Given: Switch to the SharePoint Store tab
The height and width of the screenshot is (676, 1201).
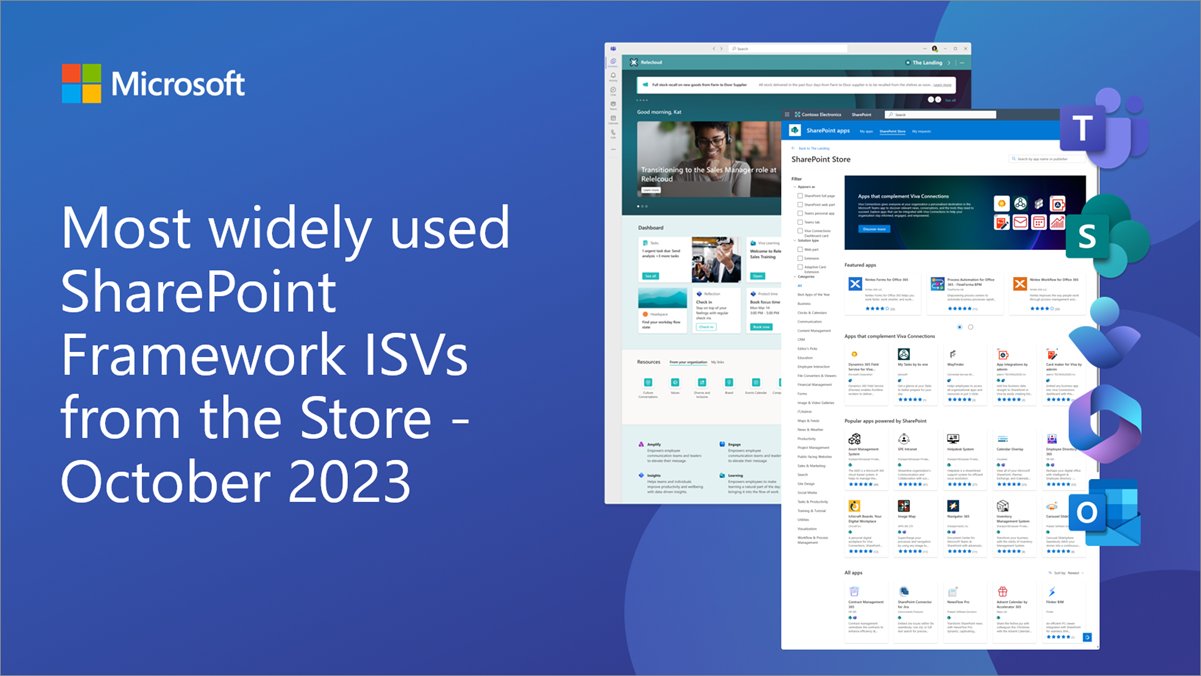Looking at the screenshot, I should tap(892, 131).
